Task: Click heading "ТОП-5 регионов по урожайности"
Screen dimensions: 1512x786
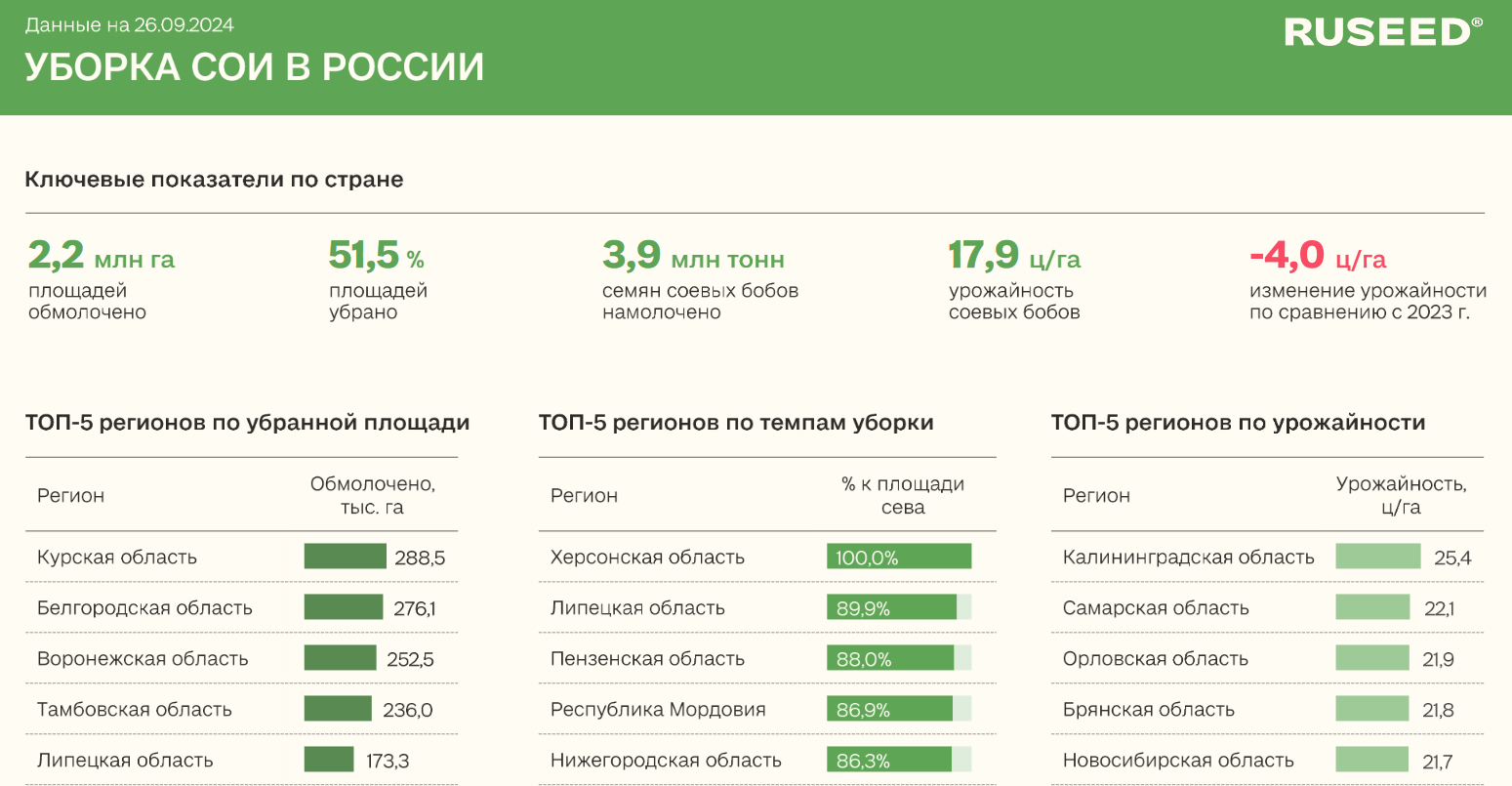Action: pyautogui.click(x=1238, y=423)
